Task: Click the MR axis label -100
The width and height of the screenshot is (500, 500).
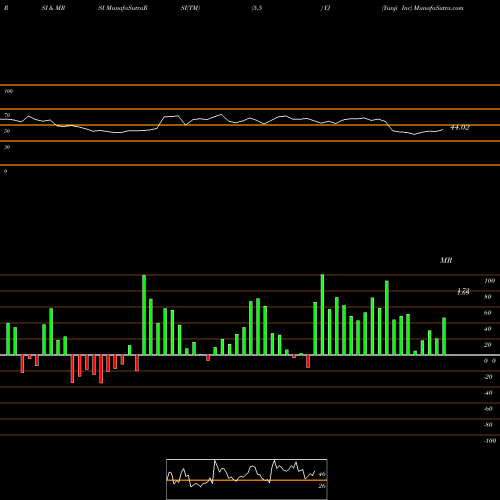Action: tap(489, 441)
